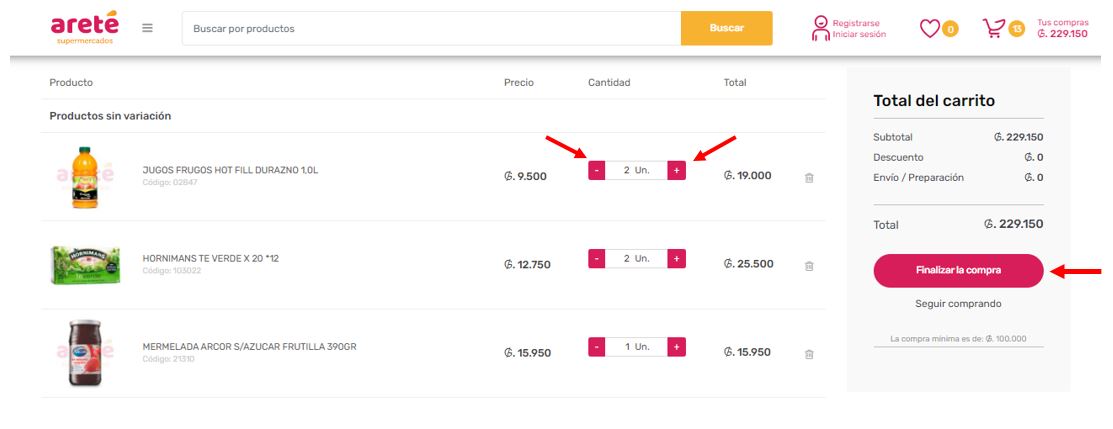Screen dimensions: 1113x429
Task: Click the Areté supermercados logo
Action: pyautogui.click(x=84, y=27)
